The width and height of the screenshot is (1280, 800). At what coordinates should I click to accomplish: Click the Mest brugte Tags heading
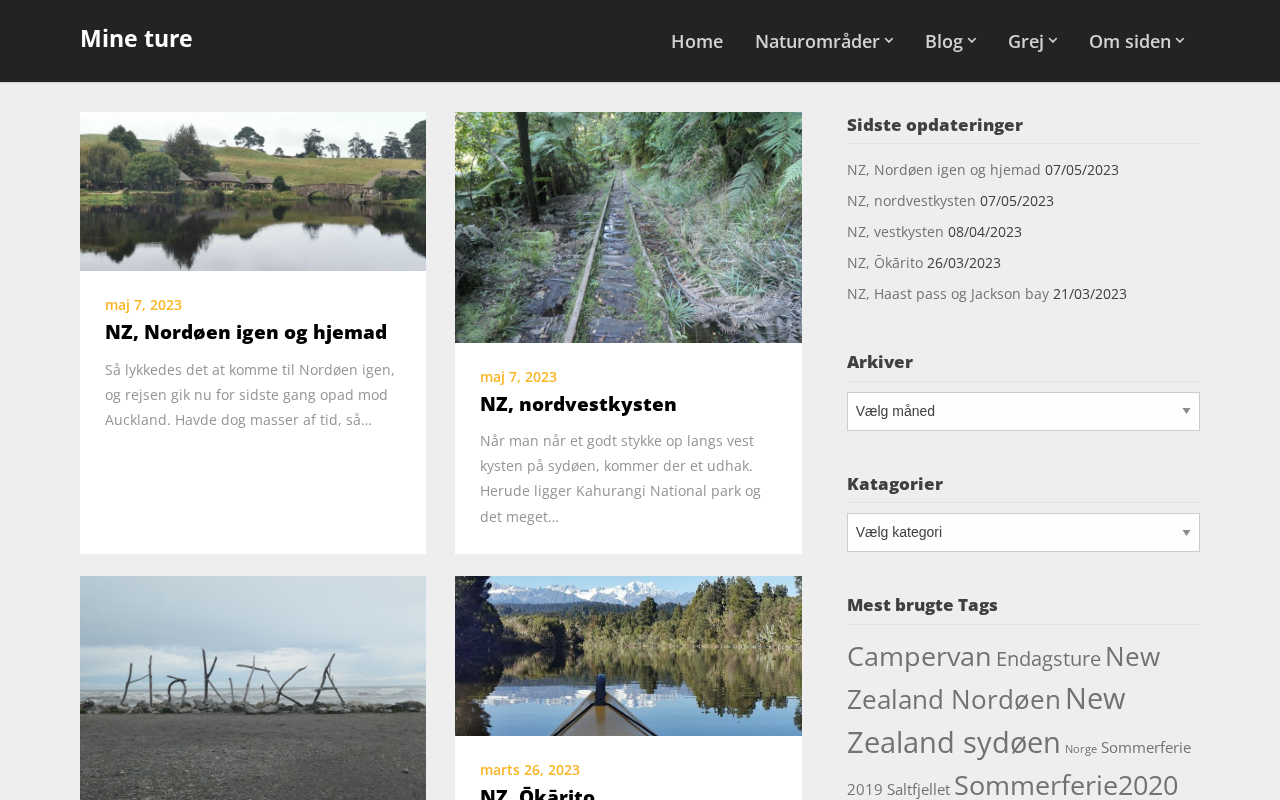[x=922, y=605]
